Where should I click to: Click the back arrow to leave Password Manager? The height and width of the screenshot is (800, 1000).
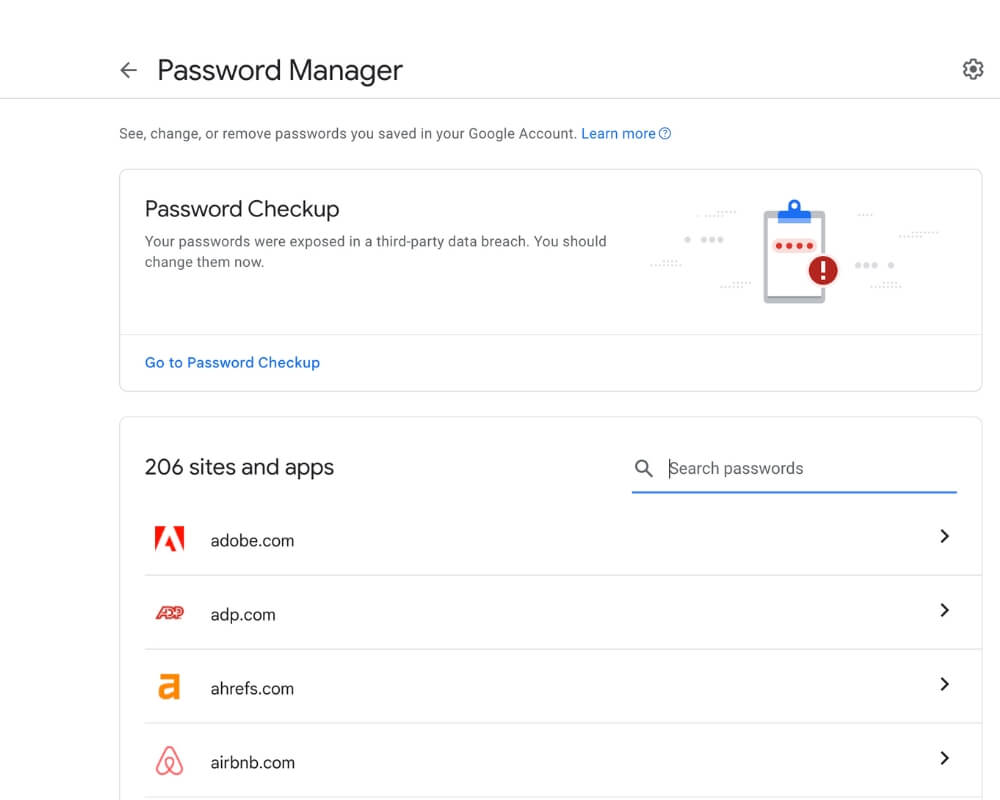point(129,70)
